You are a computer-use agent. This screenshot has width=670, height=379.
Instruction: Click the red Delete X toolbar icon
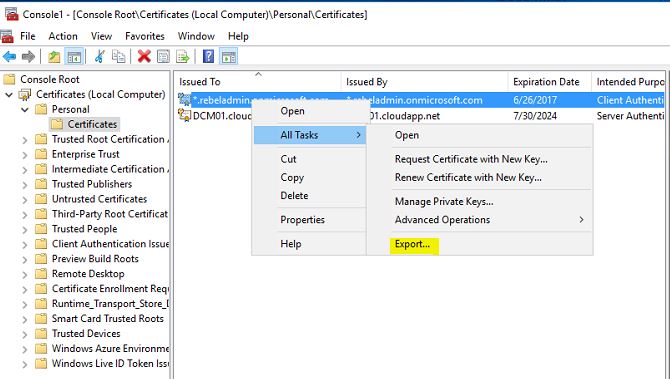144,56
